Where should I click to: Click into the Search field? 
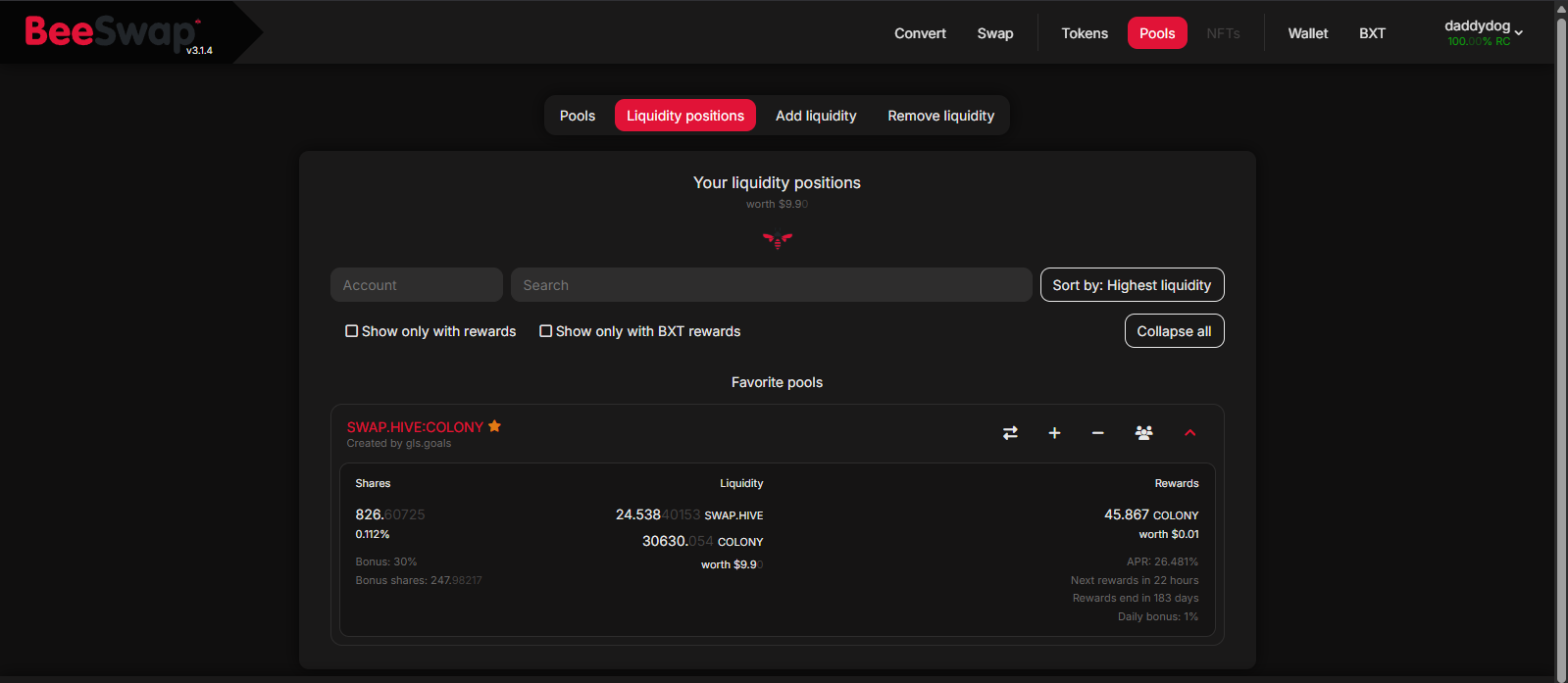click(x=771, y=285)
